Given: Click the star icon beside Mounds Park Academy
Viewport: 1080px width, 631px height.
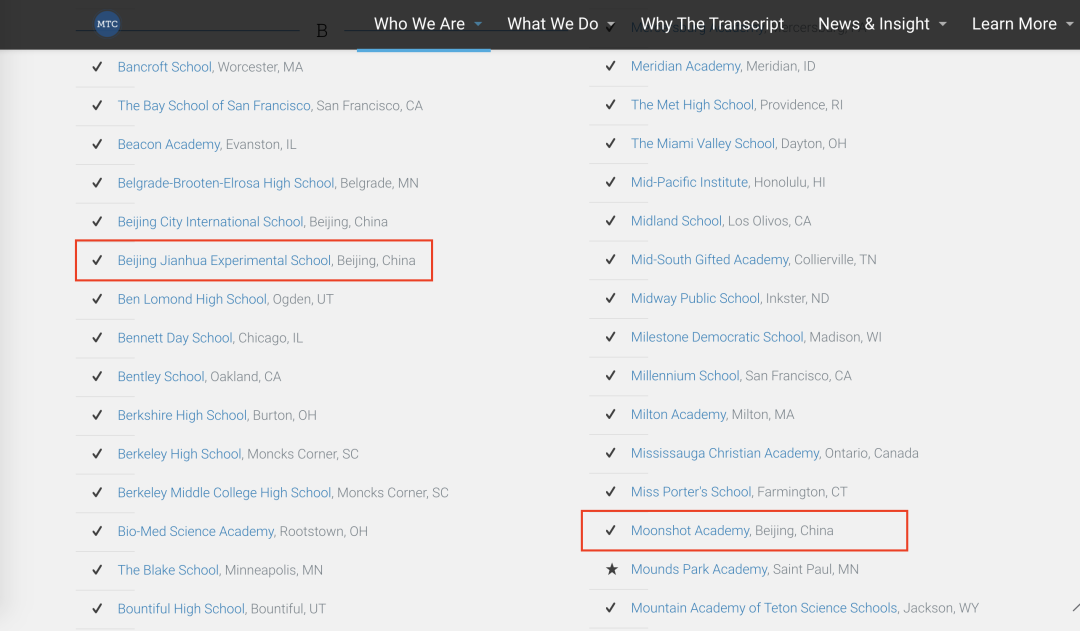Looking at the screenshot, I should click(x=611, y=569).
